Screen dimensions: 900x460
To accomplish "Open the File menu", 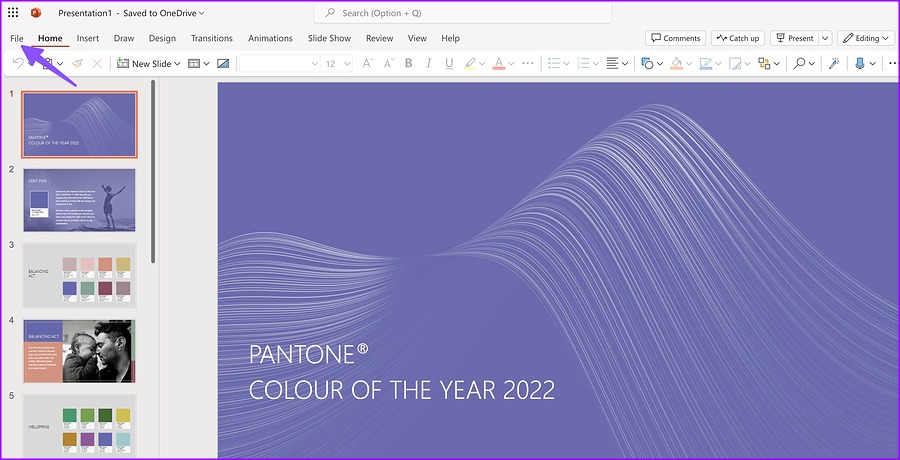I will pyautogui.click(x=16, y=38).
